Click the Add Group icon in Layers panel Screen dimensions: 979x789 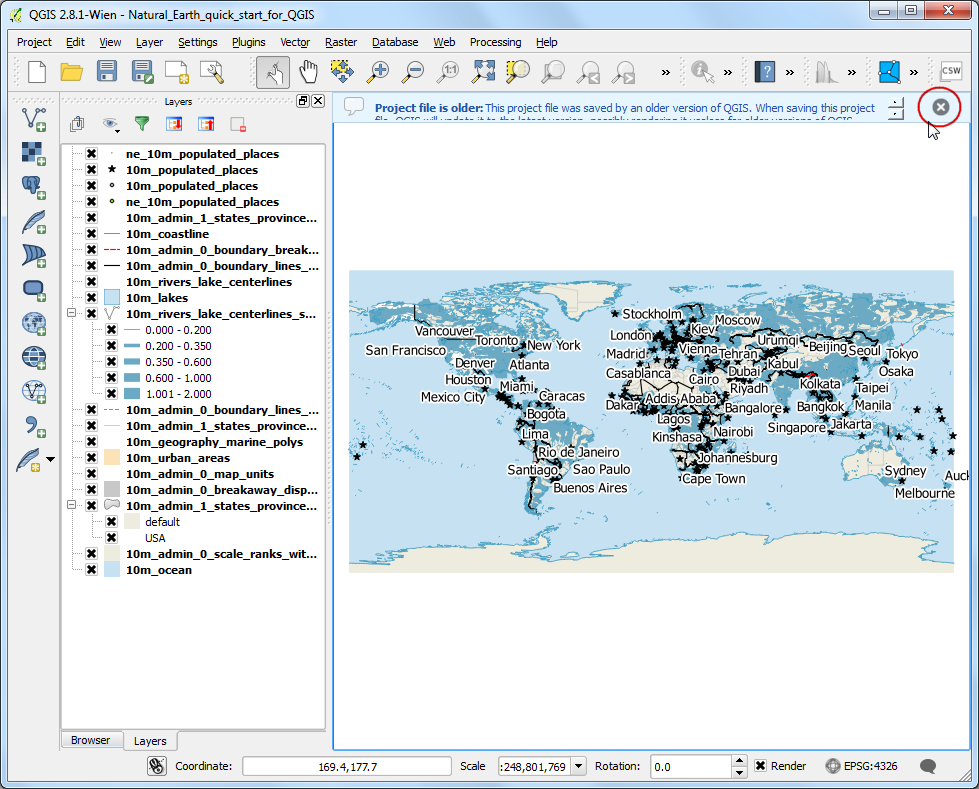coord(77,124)
